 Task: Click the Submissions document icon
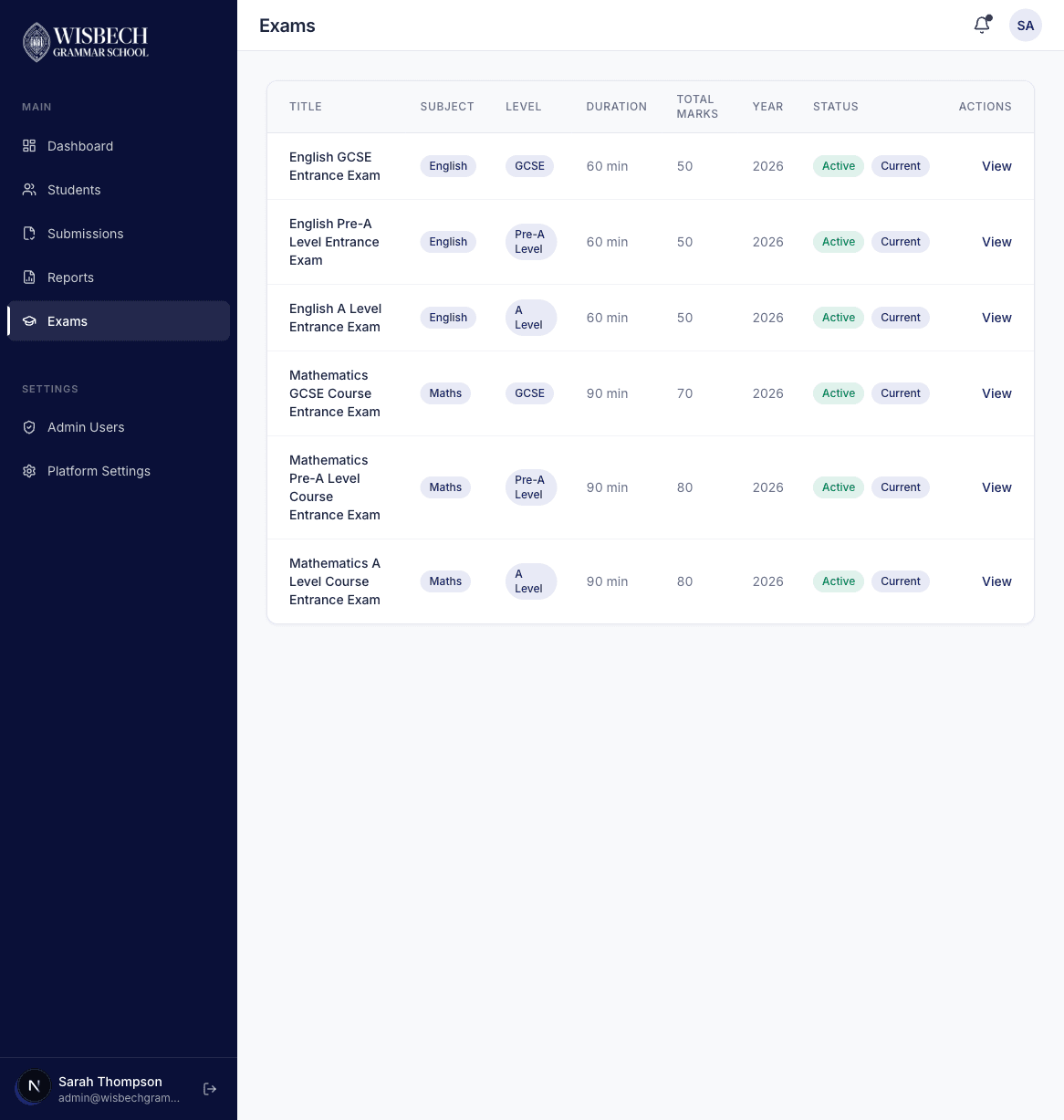(x=29, y=234)
